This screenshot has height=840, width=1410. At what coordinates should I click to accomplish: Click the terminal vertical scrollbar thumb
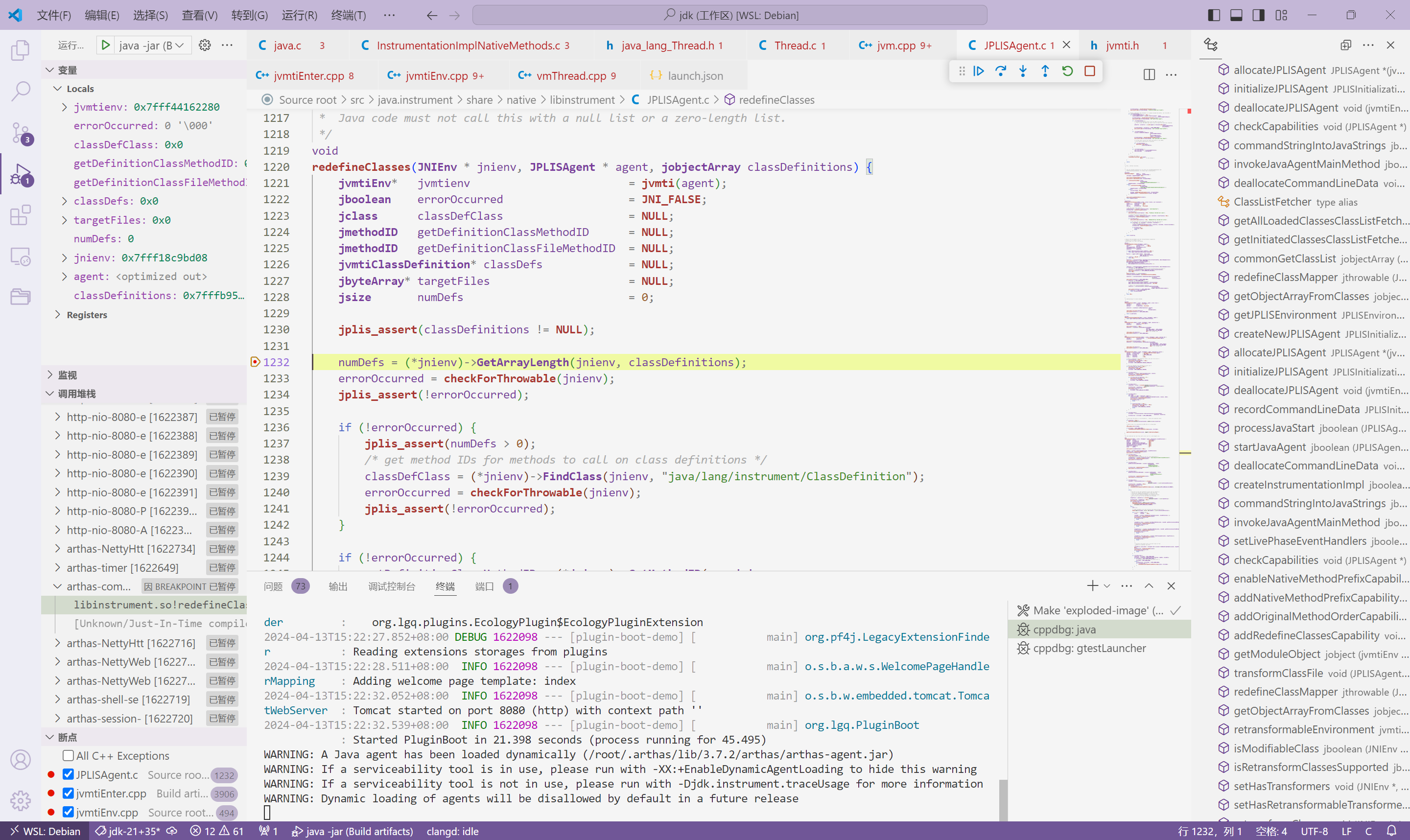1003,800
